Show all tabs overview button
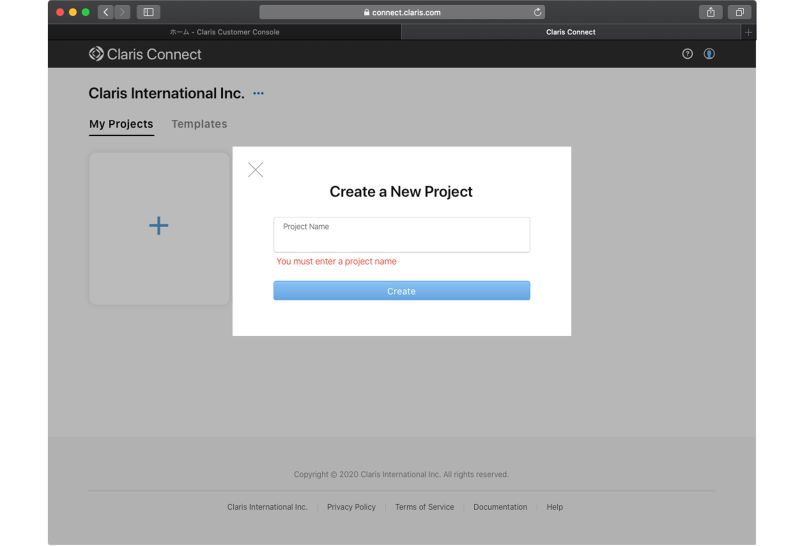Viewport: 800px width, 546px height. point(739,12)
